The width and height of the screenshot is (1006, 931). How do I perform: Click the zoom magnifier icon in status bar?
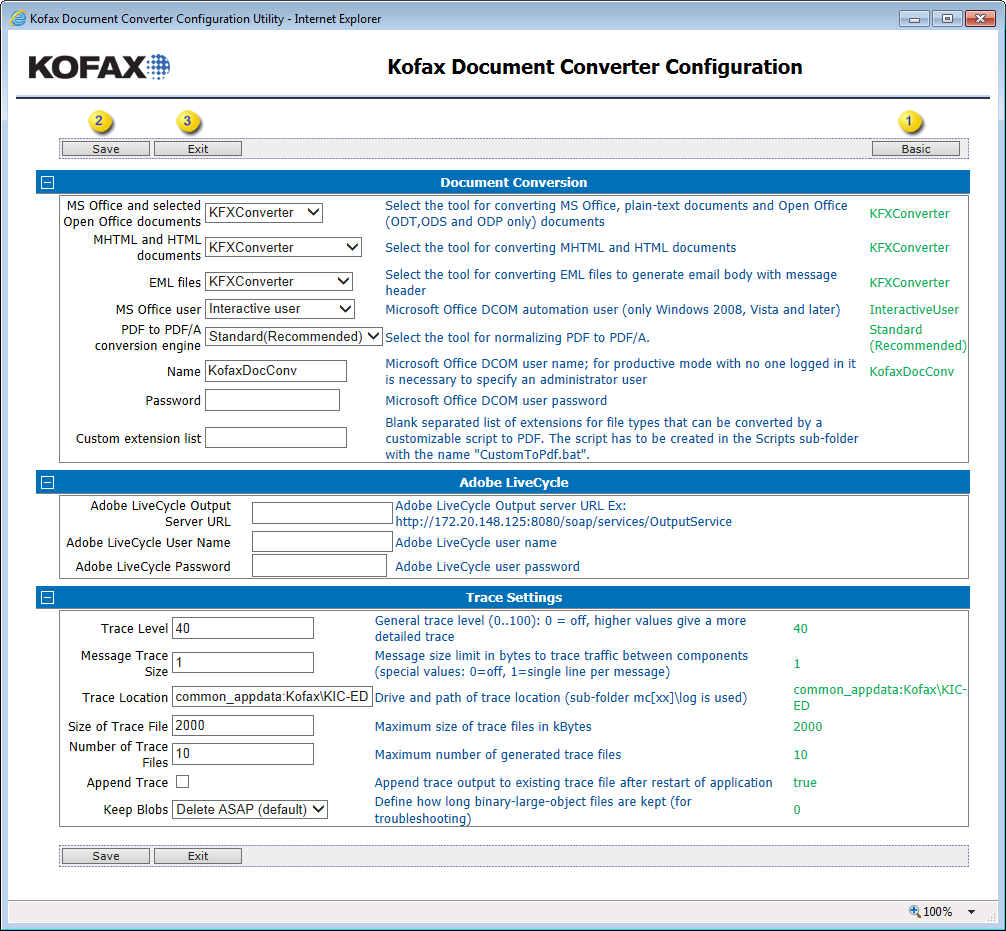914,911
